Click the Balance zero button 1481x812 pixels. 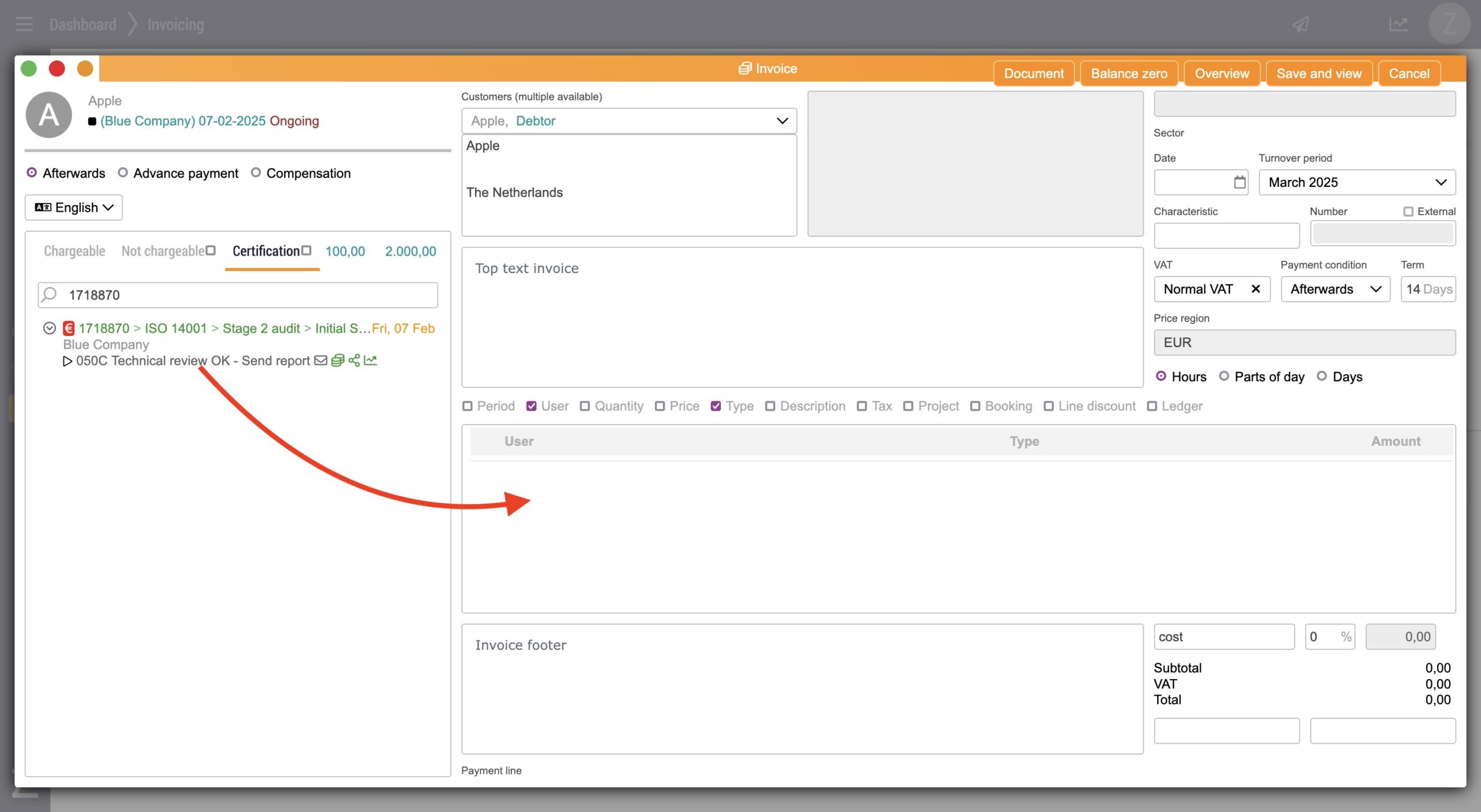(1129, 73)
